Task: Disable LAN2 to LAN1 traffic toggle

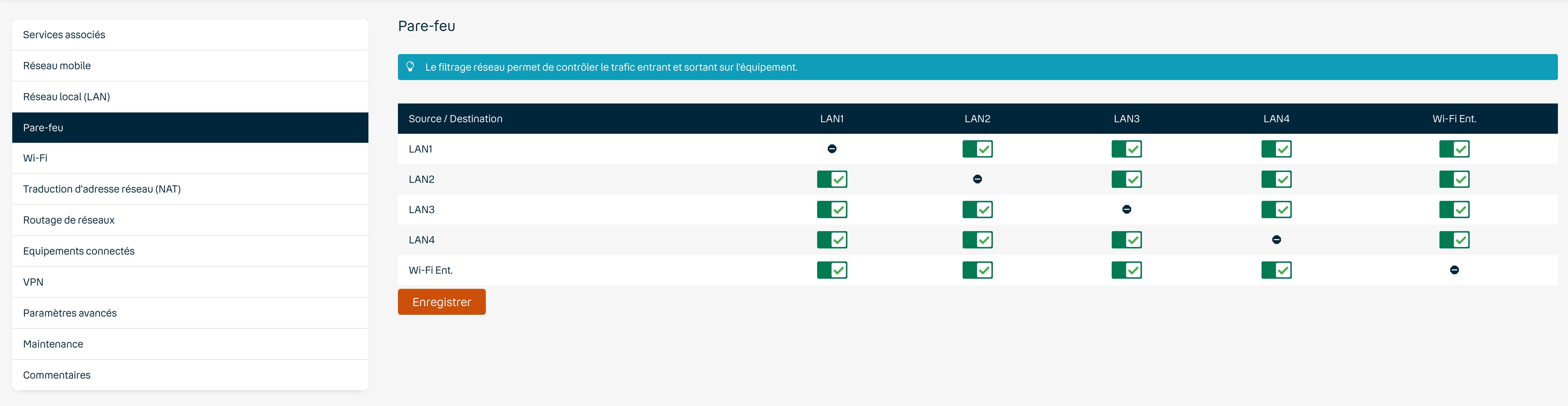Action: (832, 179)
